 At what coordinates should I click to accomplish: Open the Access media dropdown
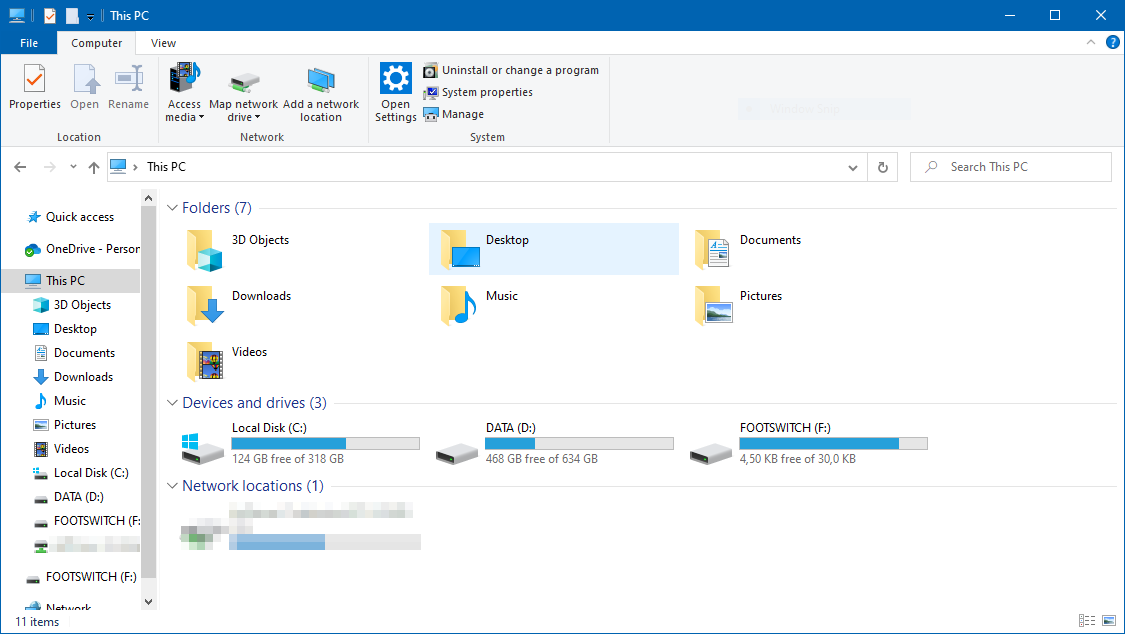184,92
